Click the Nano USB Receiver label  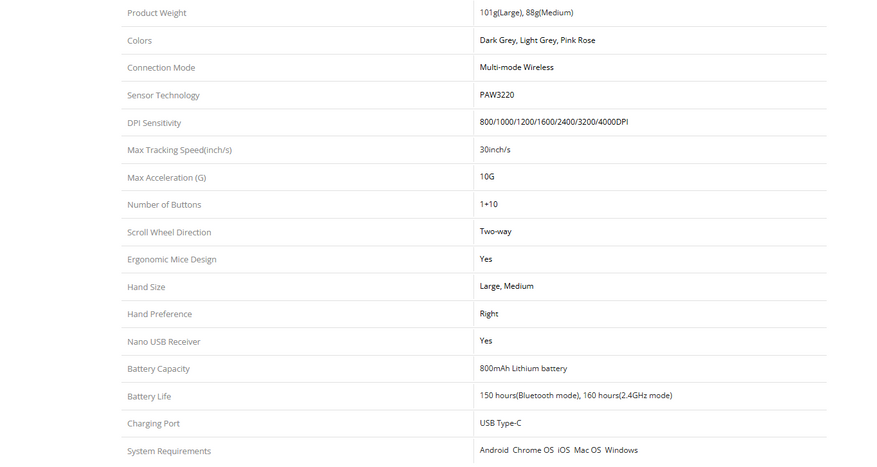(163, 341)
